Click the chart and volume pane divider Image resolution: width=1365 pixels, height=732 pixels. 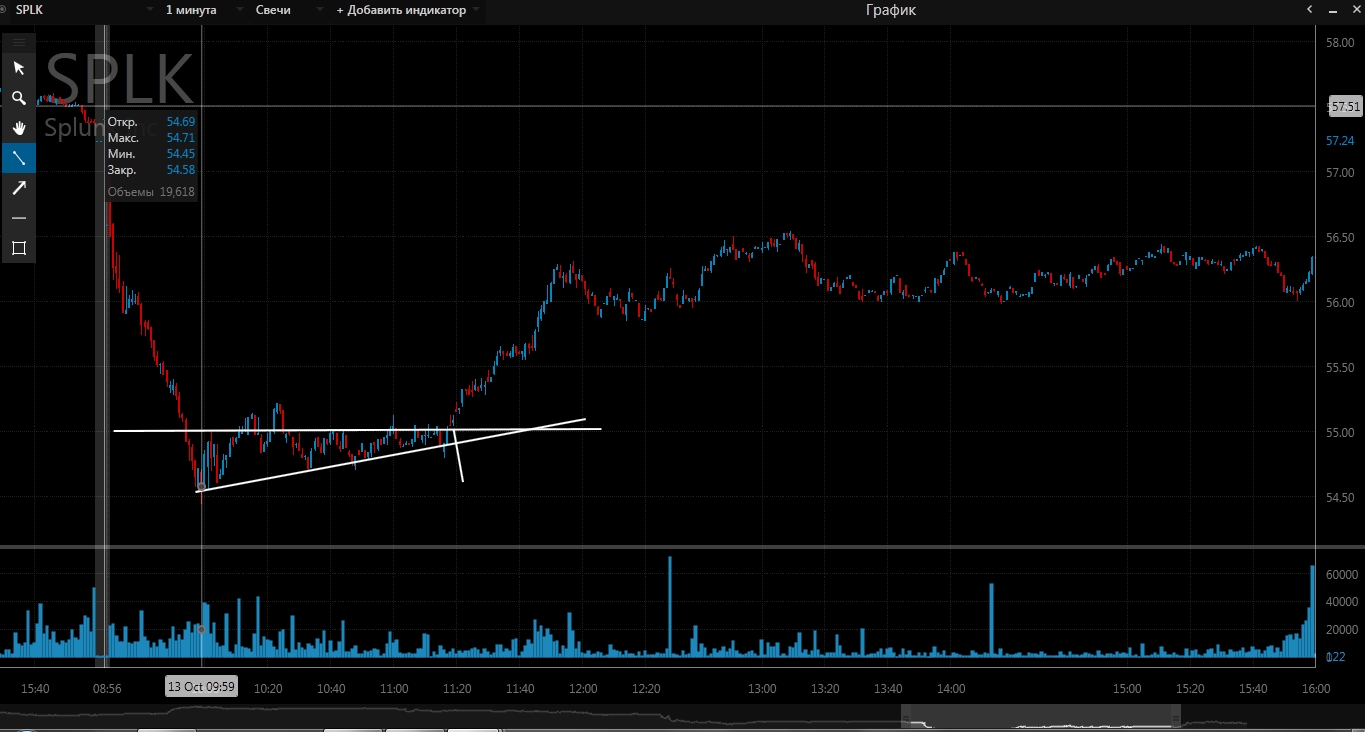coord(682,547)
